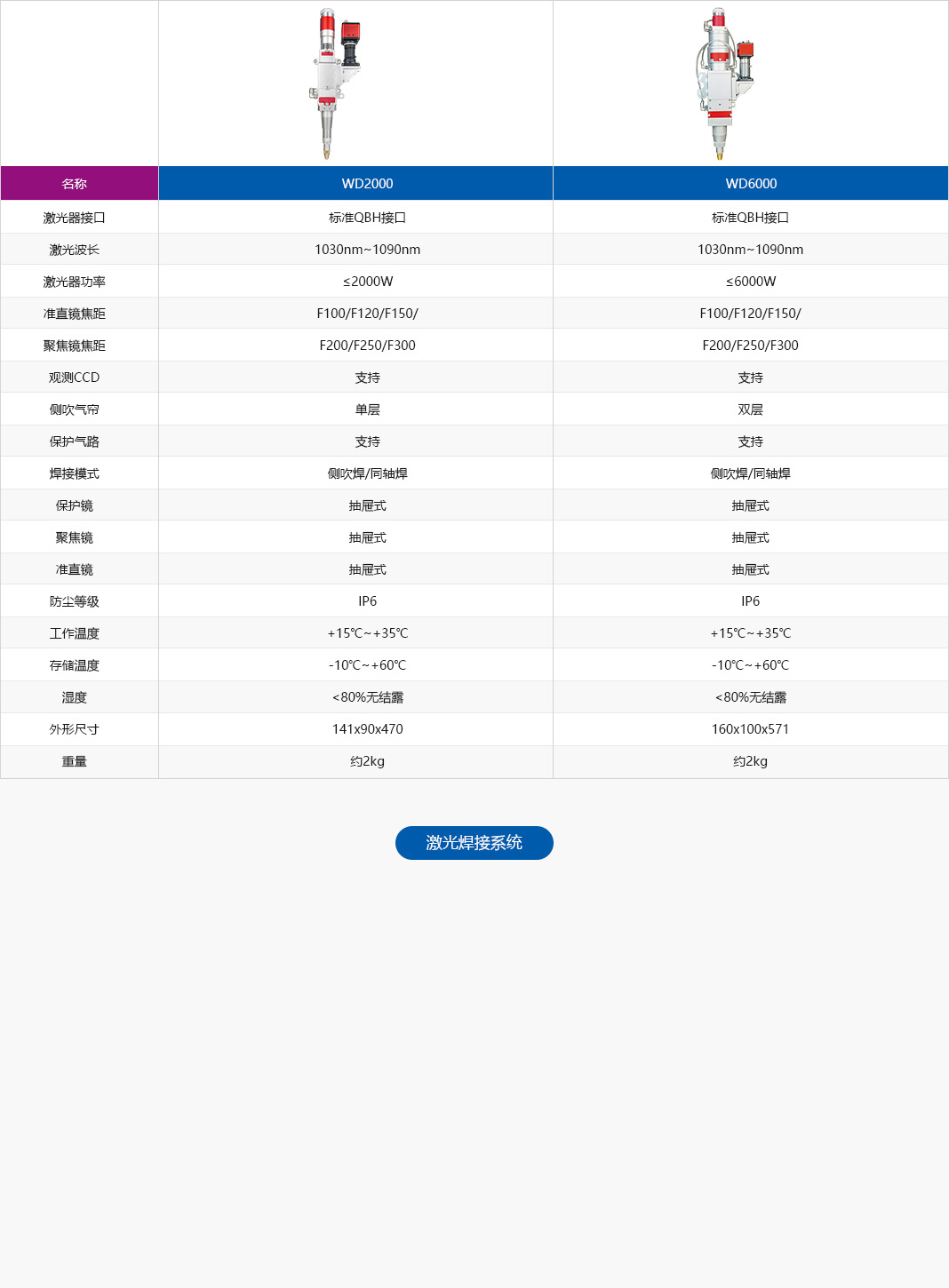949x1288 pixels.
Task: Click the 防尘等级 row label
Action: 75,601
